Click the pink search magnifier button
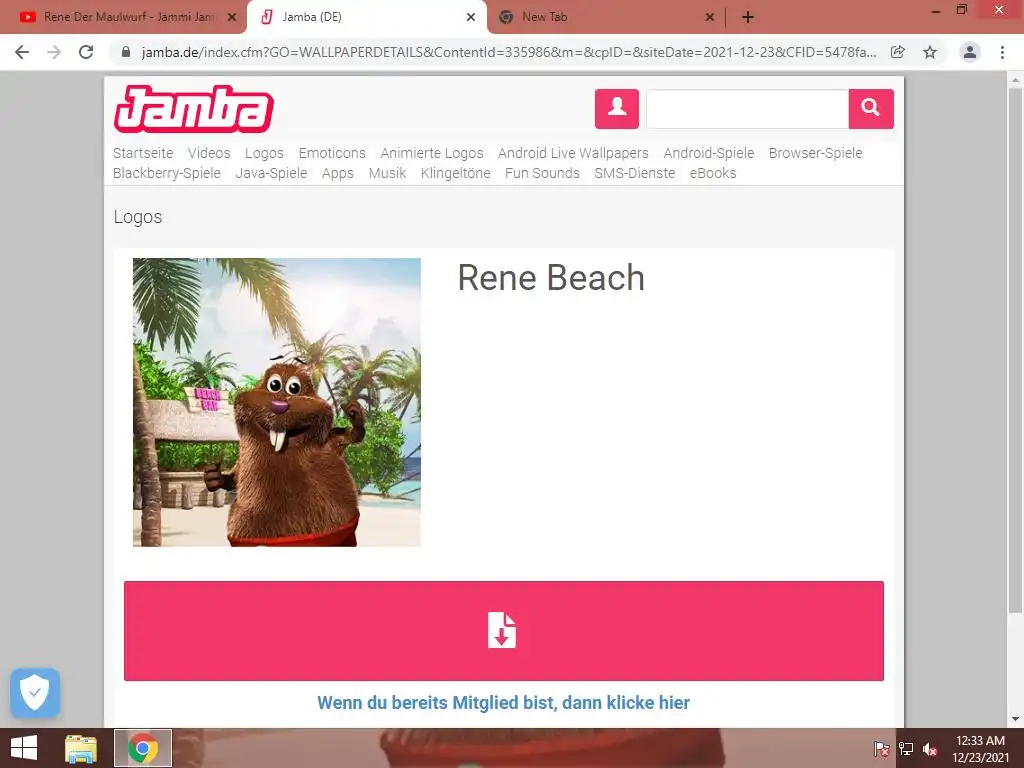 [x=871, y=108]
